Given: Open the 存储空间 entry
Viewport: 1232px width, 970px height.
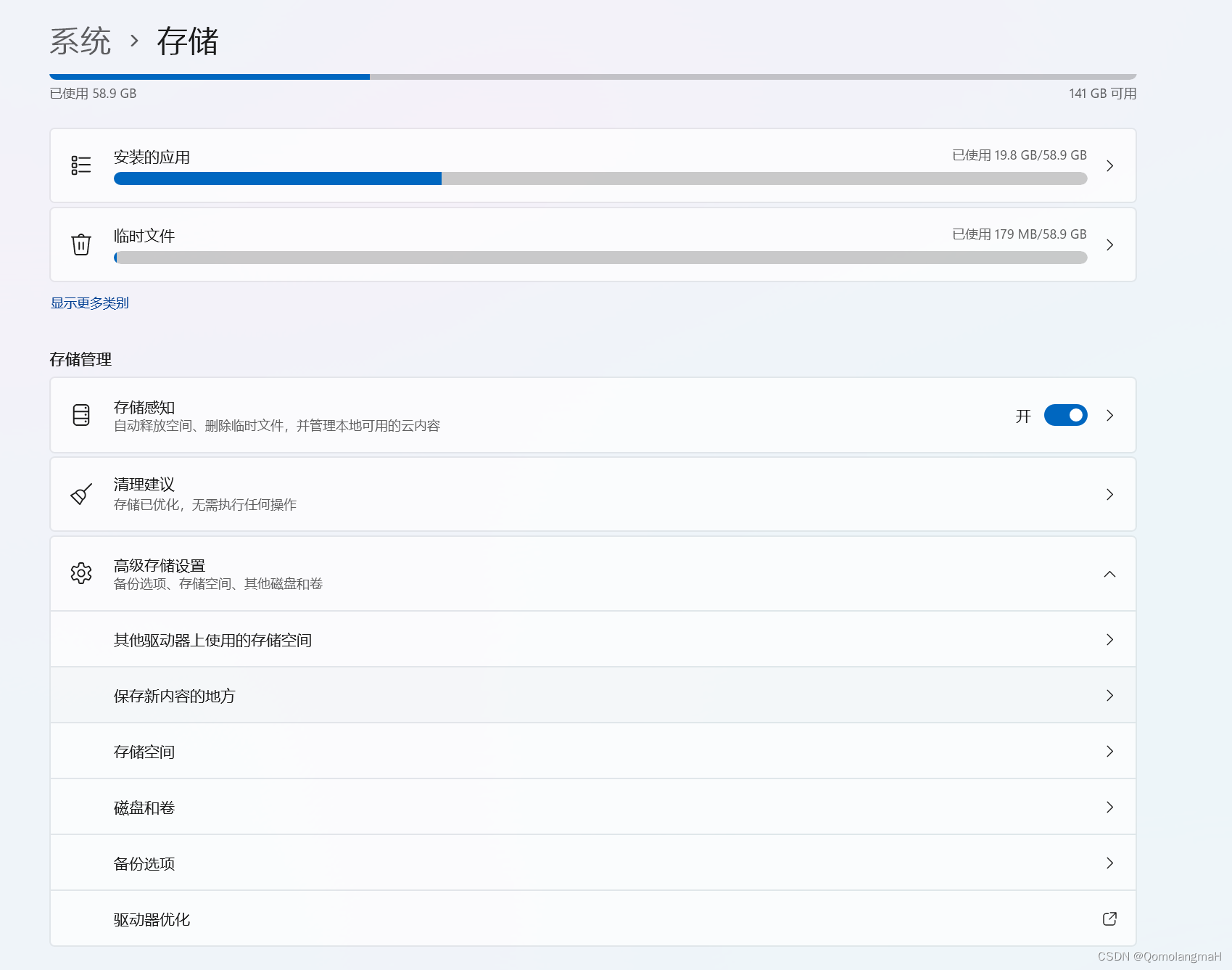Looking at the screenshot, I should point(592,751).
